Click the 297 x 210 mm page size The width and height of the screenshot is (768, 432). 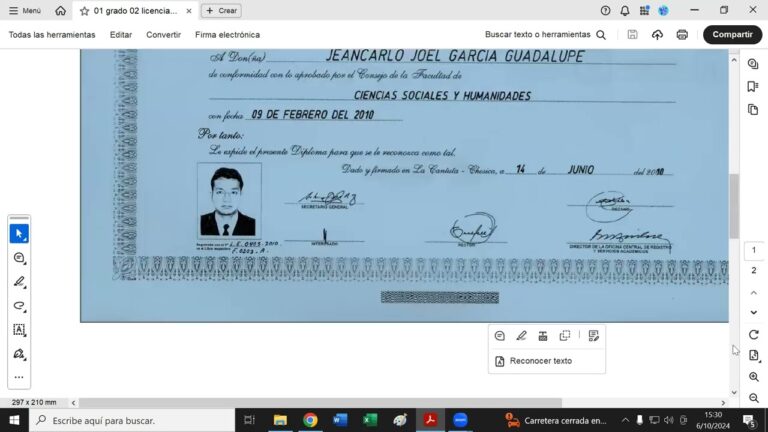click(34, 402)
